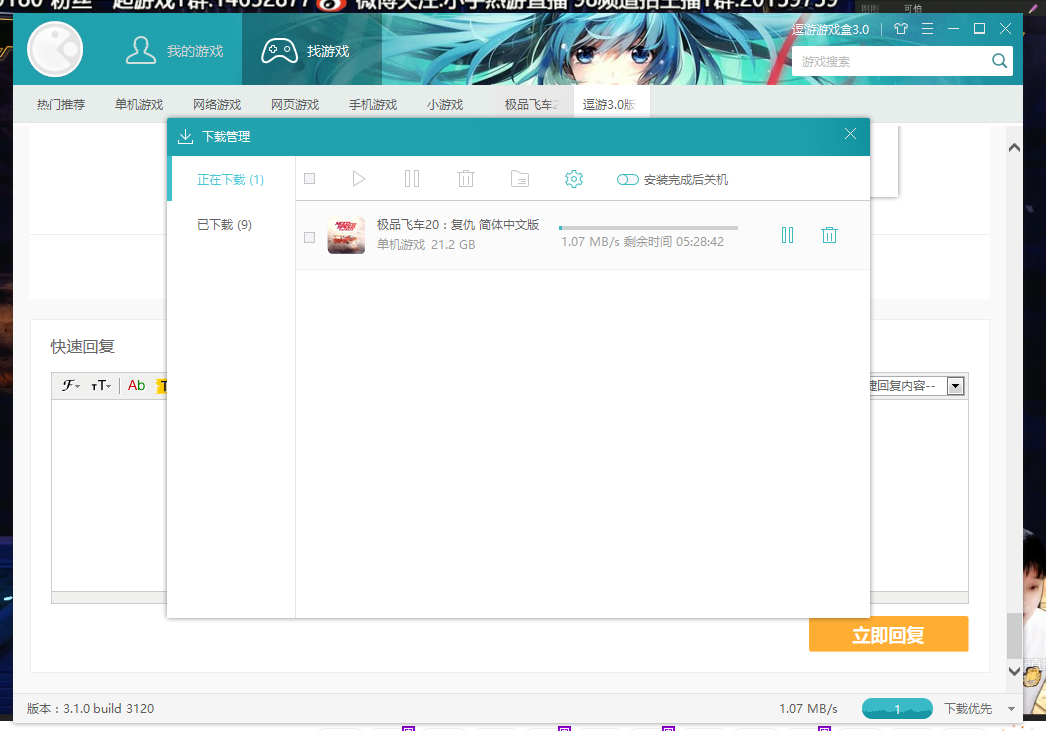Click the round game box logo

(55, 49)
